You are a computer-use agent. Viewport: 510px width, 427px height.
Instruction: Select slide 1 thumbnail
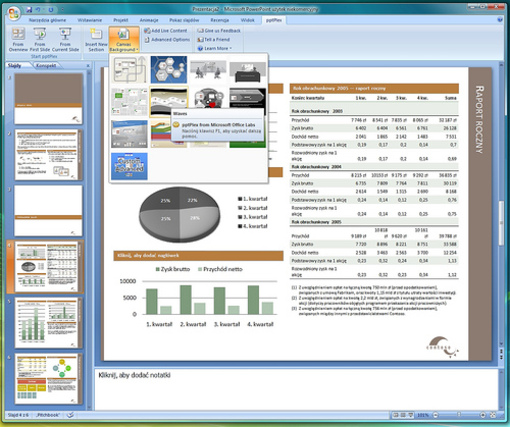(x=48, y=99)
